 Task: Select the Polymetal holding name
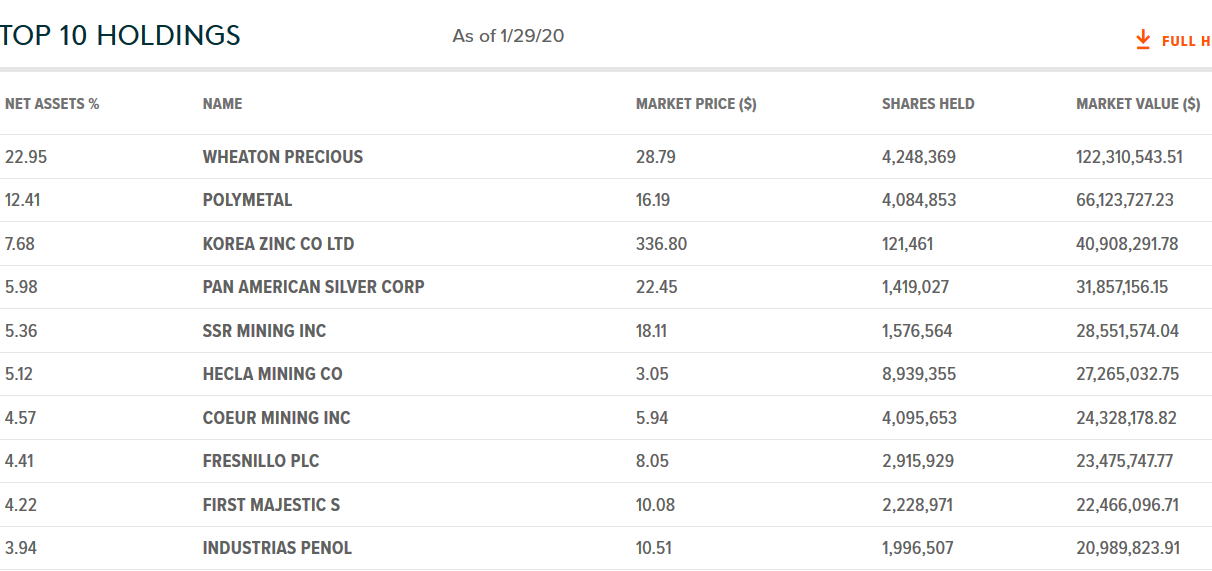(x=247, y=200)
